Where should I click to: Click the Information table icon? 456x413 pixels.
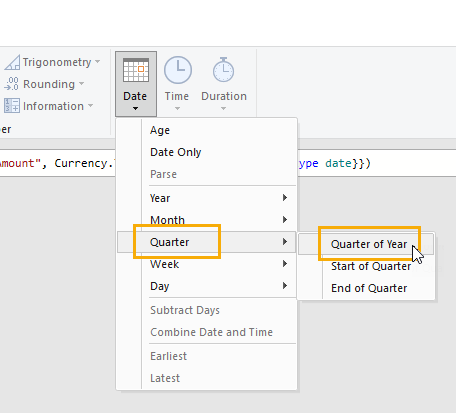coord(12,106)
